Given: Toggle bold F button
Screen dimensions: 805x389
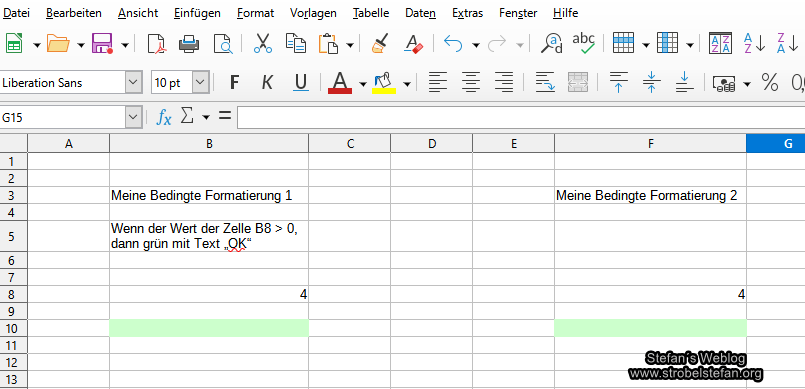Looking at the screenshot, I should coord(235,82).
